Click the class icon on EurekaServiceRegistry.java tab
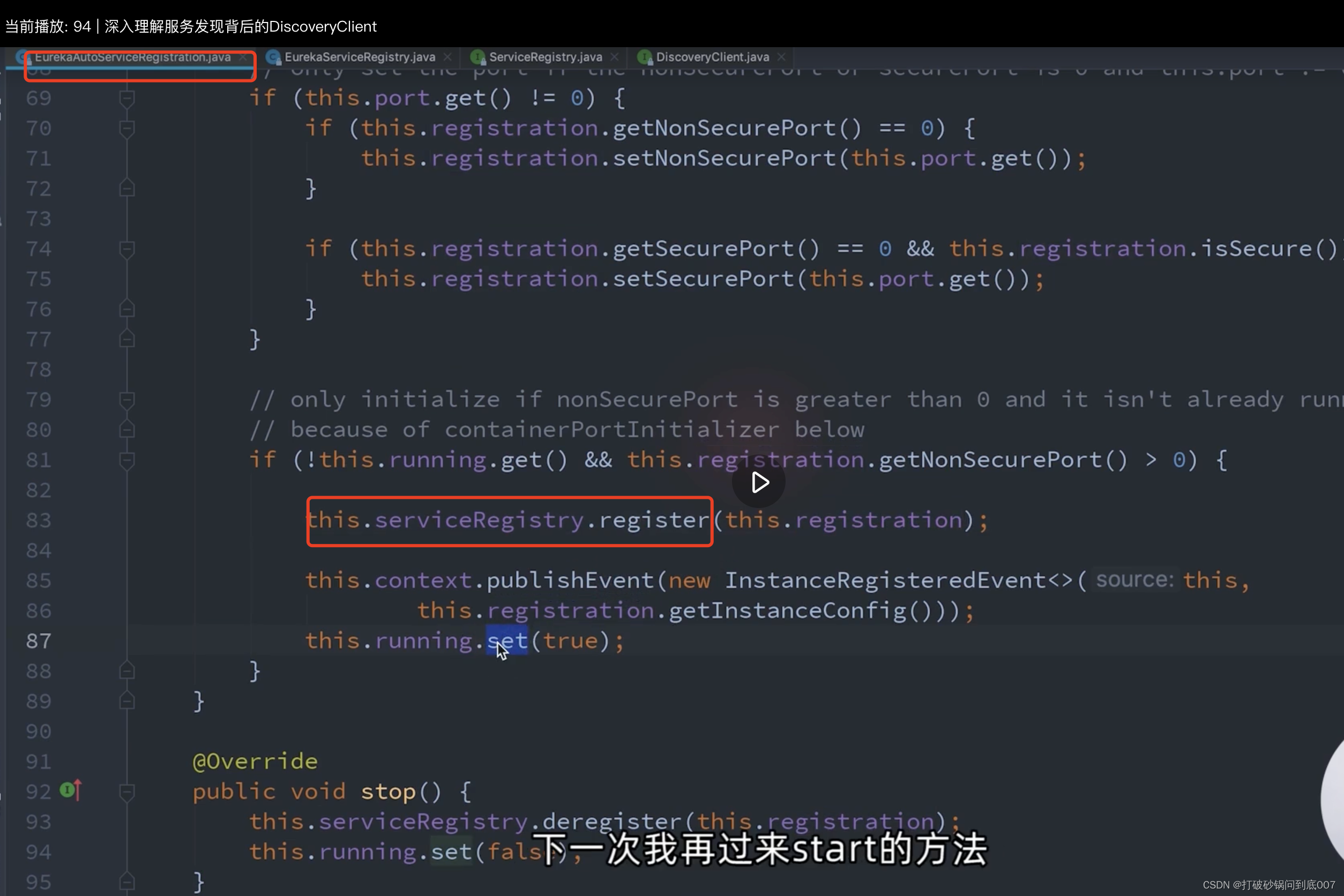Viewport: 1344px width, 896px height. 274,57
